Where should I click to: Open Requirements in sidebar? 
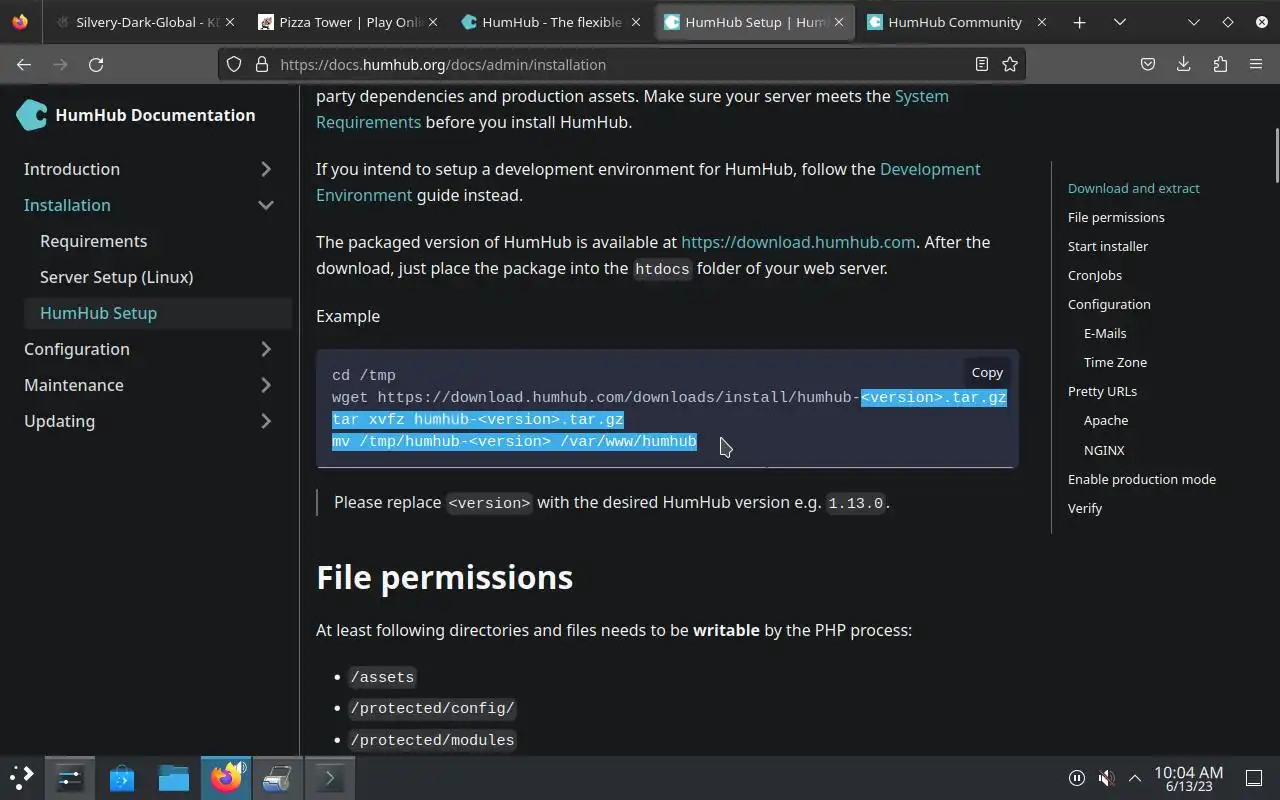[x=93, y=241]
